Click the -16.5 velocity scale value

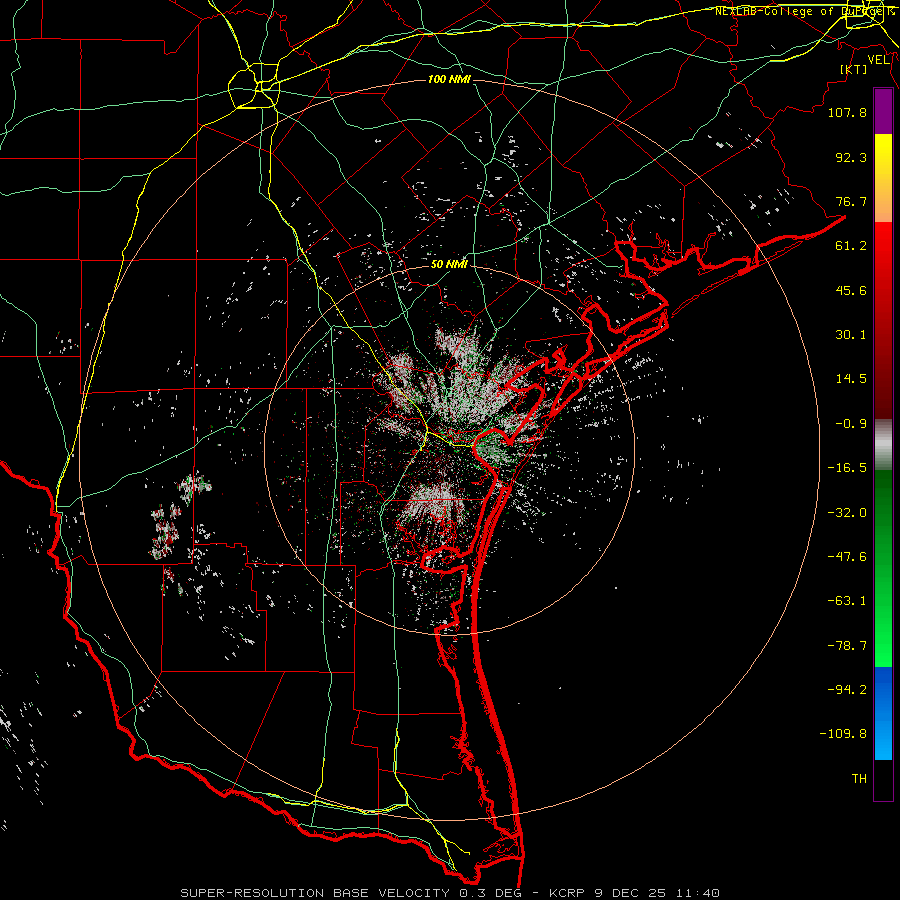[847, 468]
